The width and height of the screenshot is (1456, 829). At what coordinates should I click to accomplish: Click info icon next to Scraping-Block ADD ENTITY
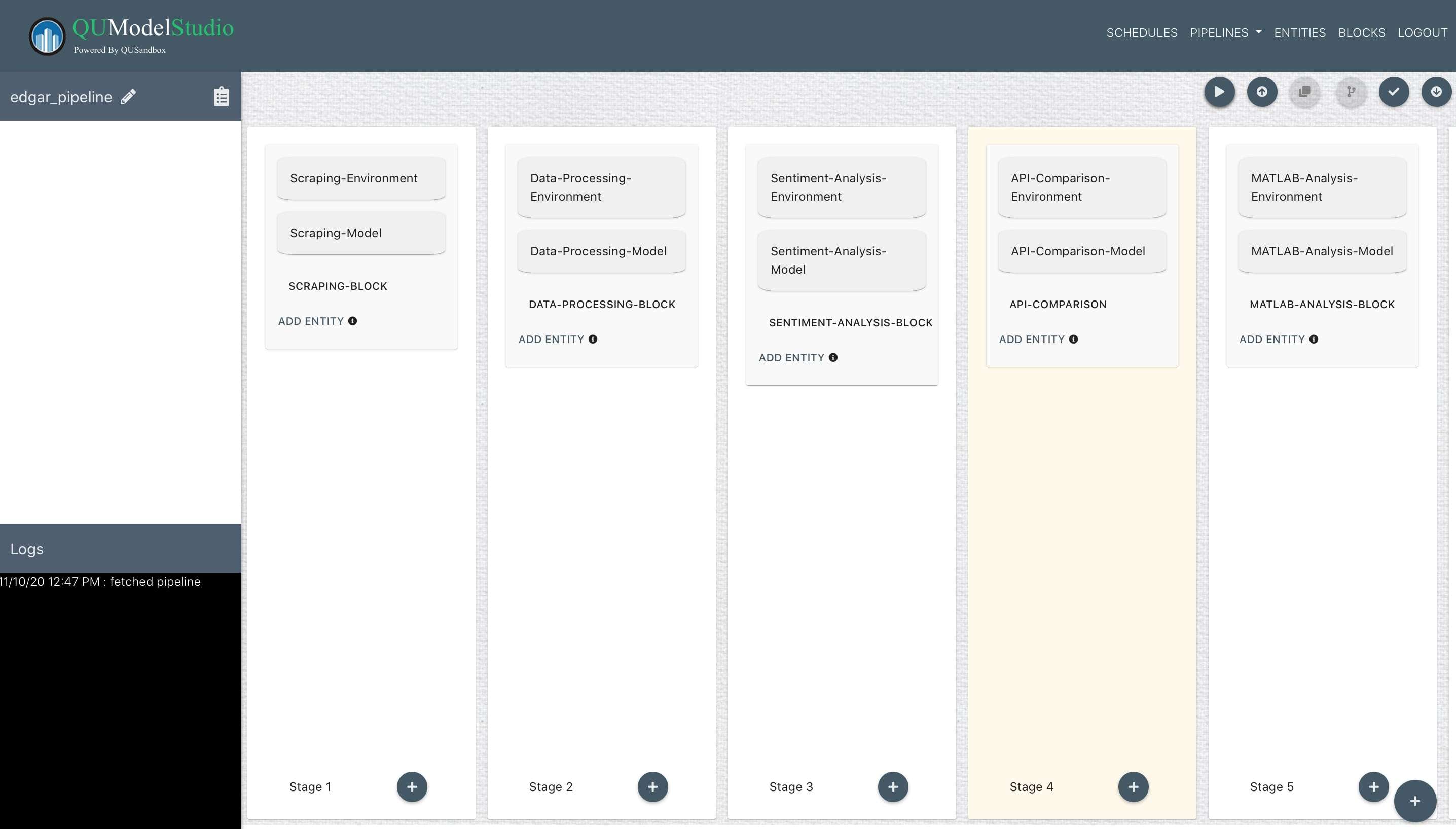[353, 321]
